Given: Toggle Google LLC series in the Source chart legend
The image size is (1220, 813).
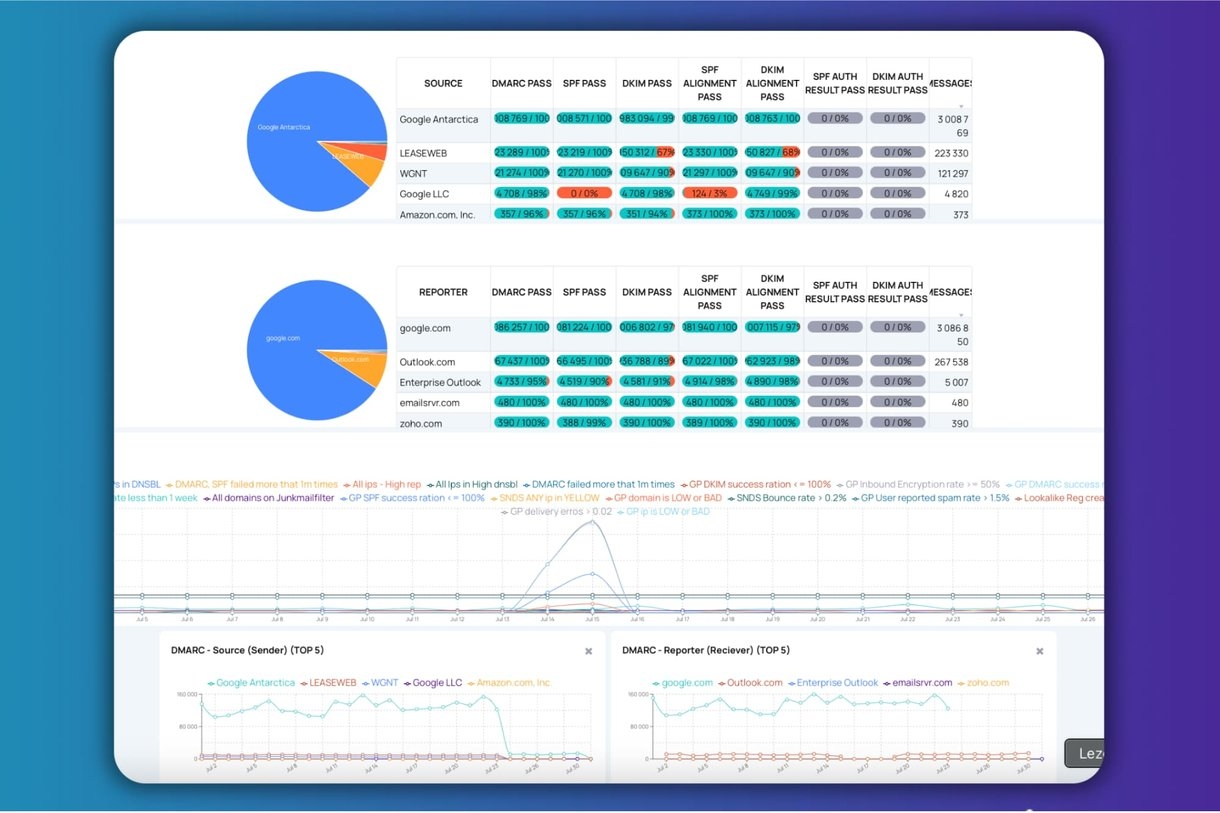Looking at the screenshot, I should click(x=432, y=683).
